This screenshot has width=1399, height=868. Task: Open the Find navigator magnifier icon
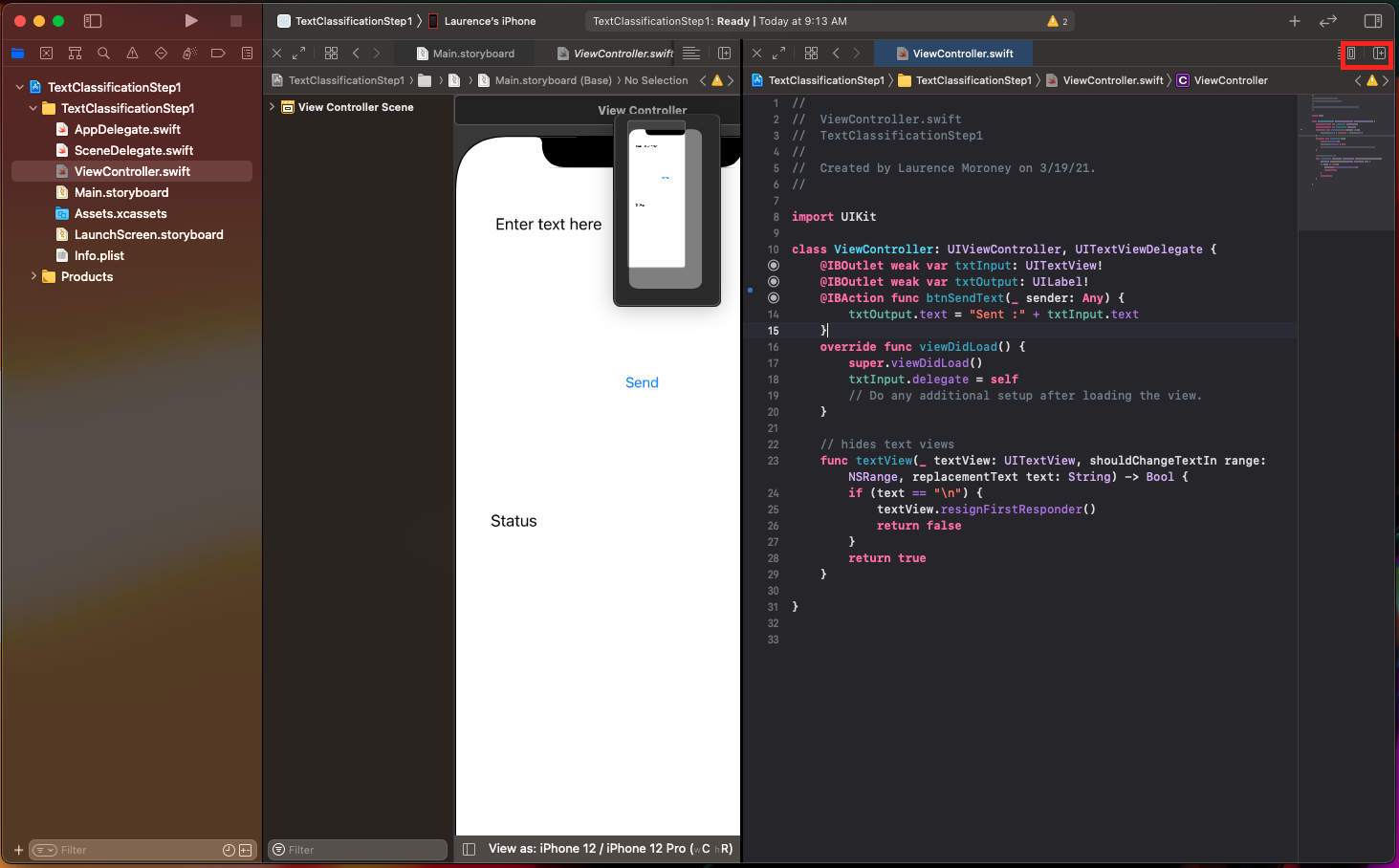coord(103,54)
